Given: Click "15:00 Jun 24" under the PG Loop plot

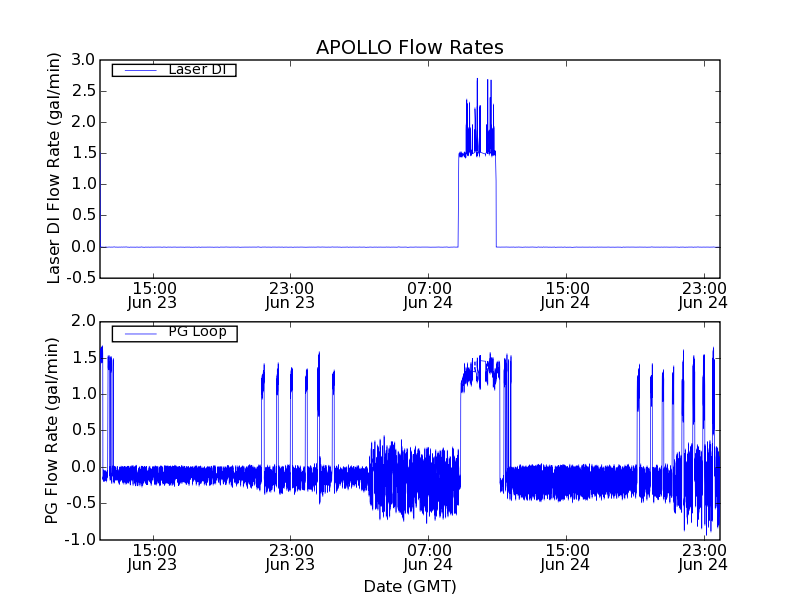Looking at the screenshot, I should pyautogui.click(x=566, y=558).
